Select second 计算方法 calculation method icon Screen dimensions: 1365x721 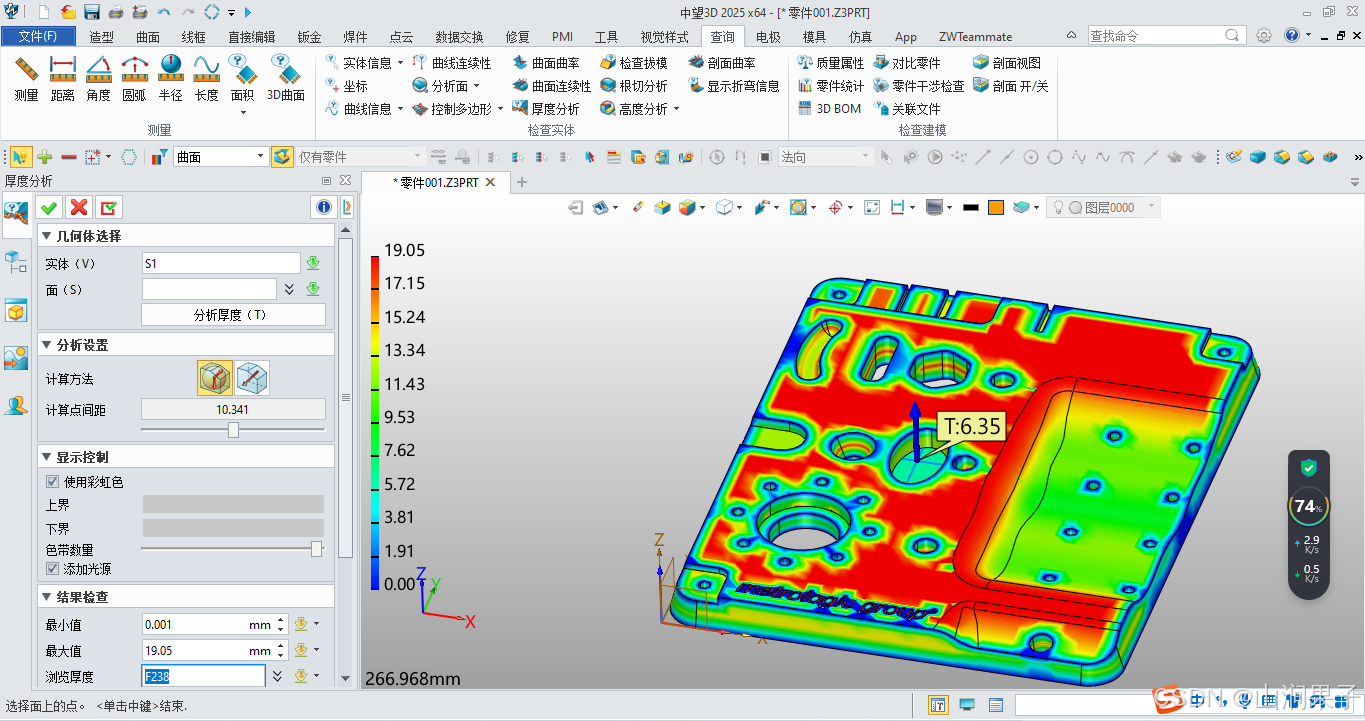tap(252, 378)
